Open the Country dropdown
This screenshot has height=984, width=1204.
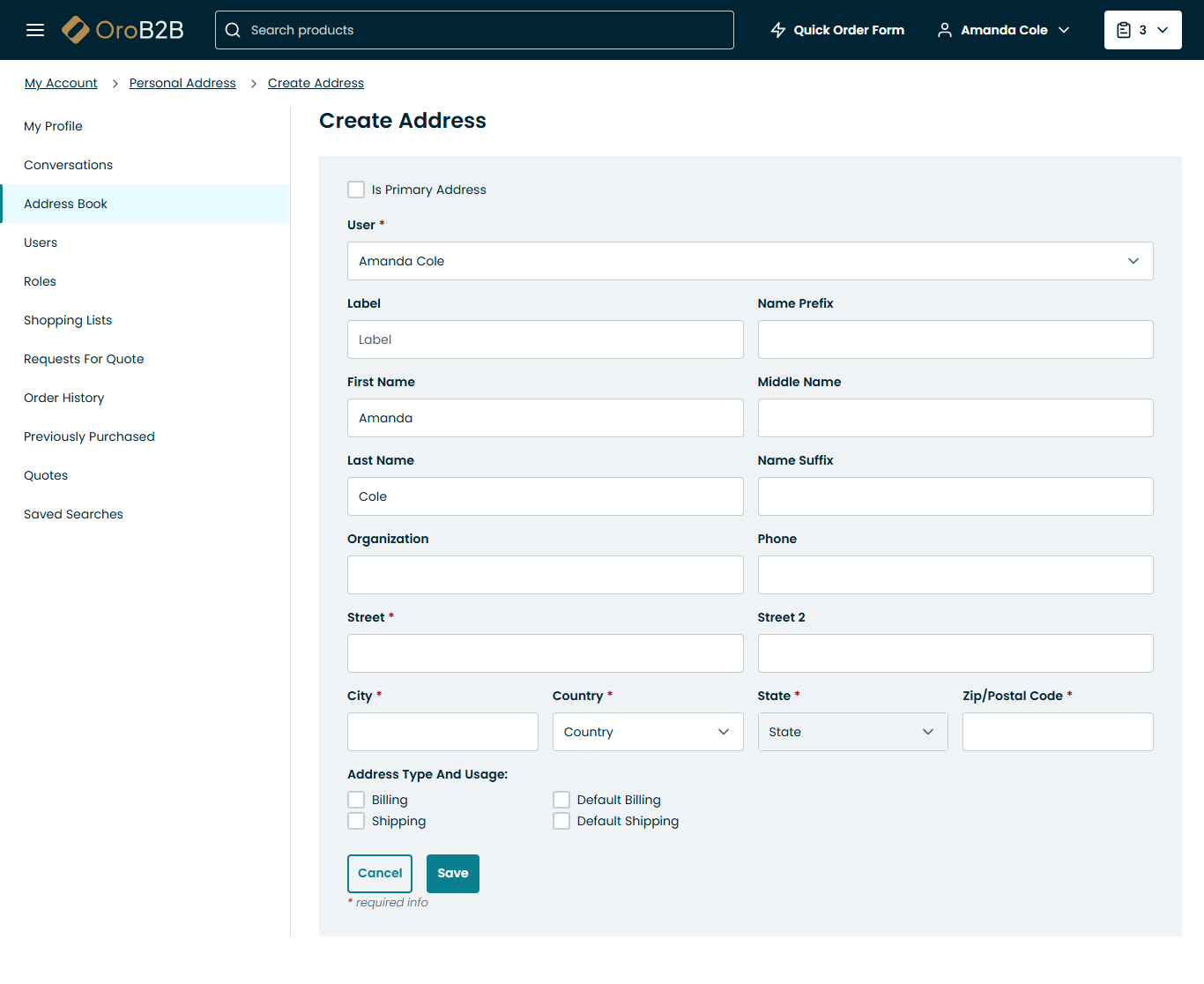(x=647, y=732)
